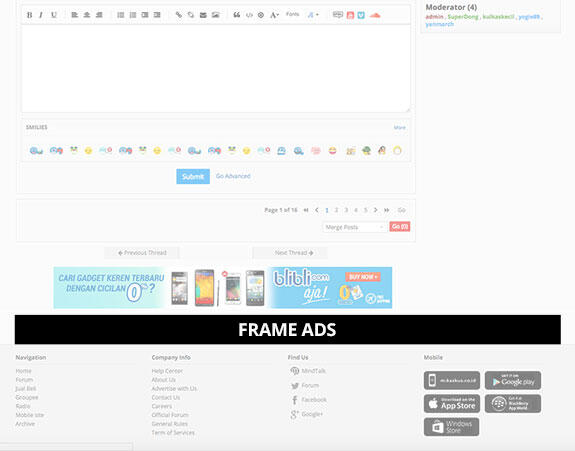575x451 pixels.
Task: Insert a SoundCloud embed with the cloud icon
Action: point(375,15)
